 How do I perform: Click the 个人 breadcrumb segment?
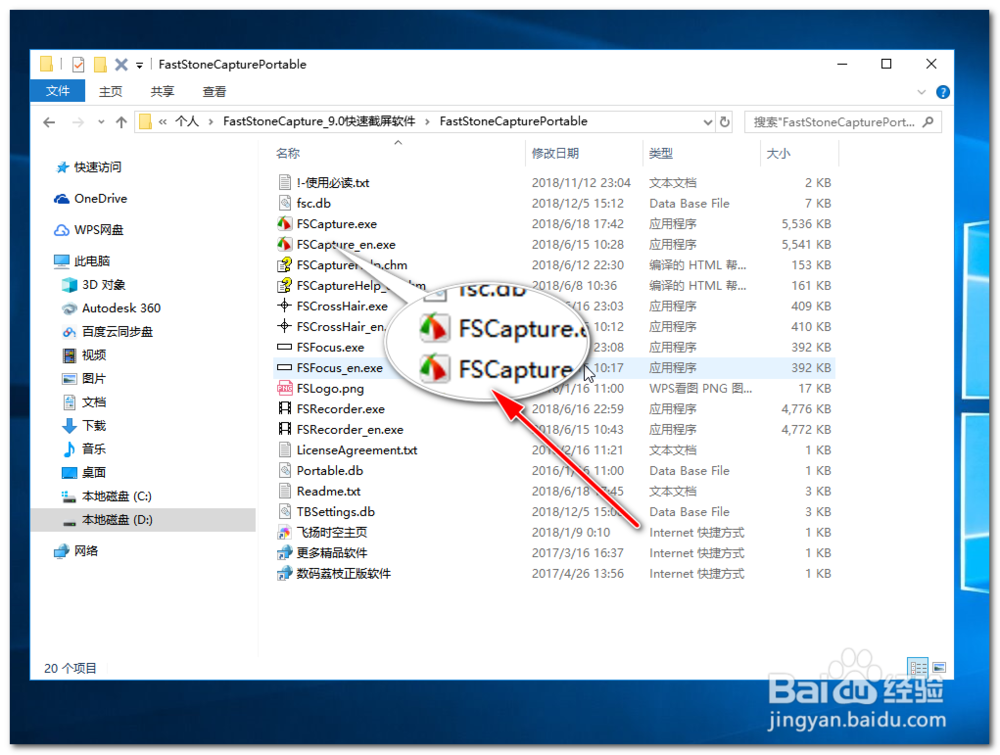[187, 121]
